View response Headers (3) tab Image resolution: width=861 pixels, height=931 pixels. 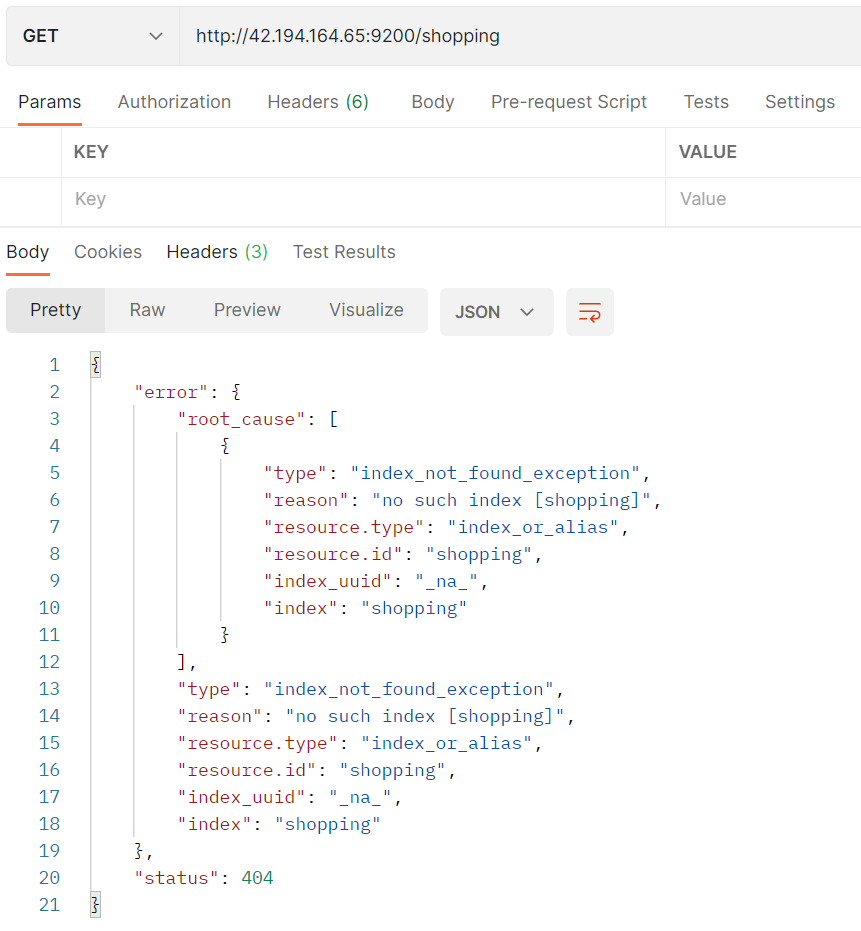click(217, 252)
